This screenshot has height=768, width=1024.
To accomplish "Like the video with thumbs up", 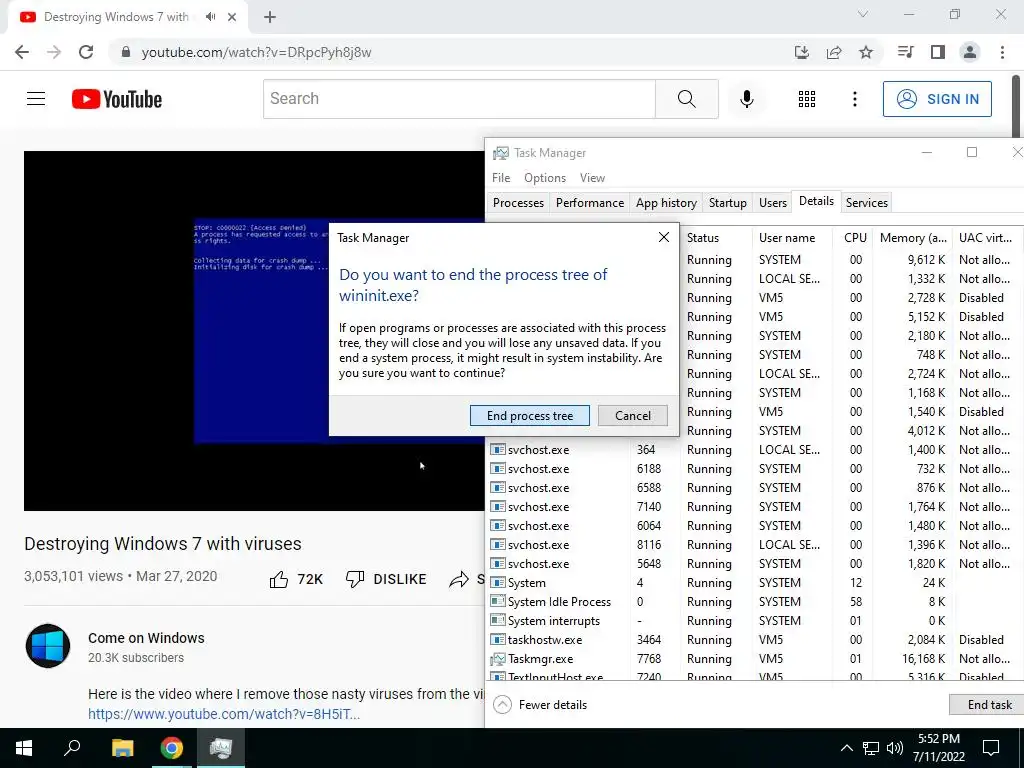I will (279, 579).
